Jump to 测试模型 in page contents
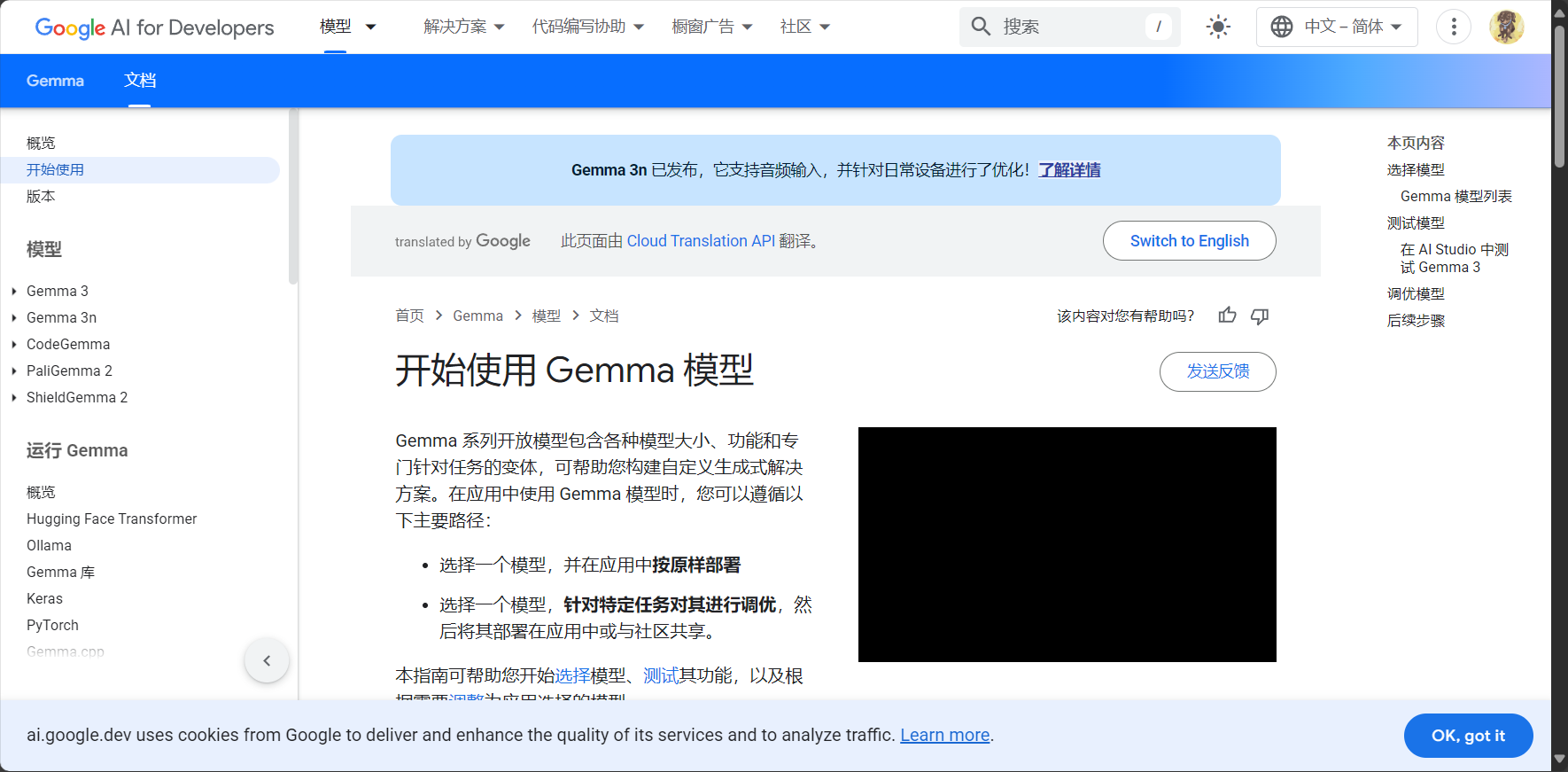The image size is (1568, 772). (x=1416, y=222)
